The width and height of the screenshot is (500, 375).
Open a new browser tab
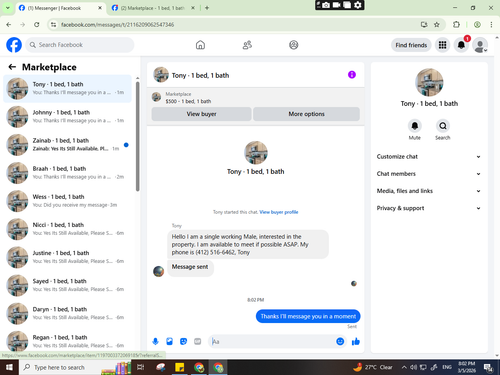(207, 8)
